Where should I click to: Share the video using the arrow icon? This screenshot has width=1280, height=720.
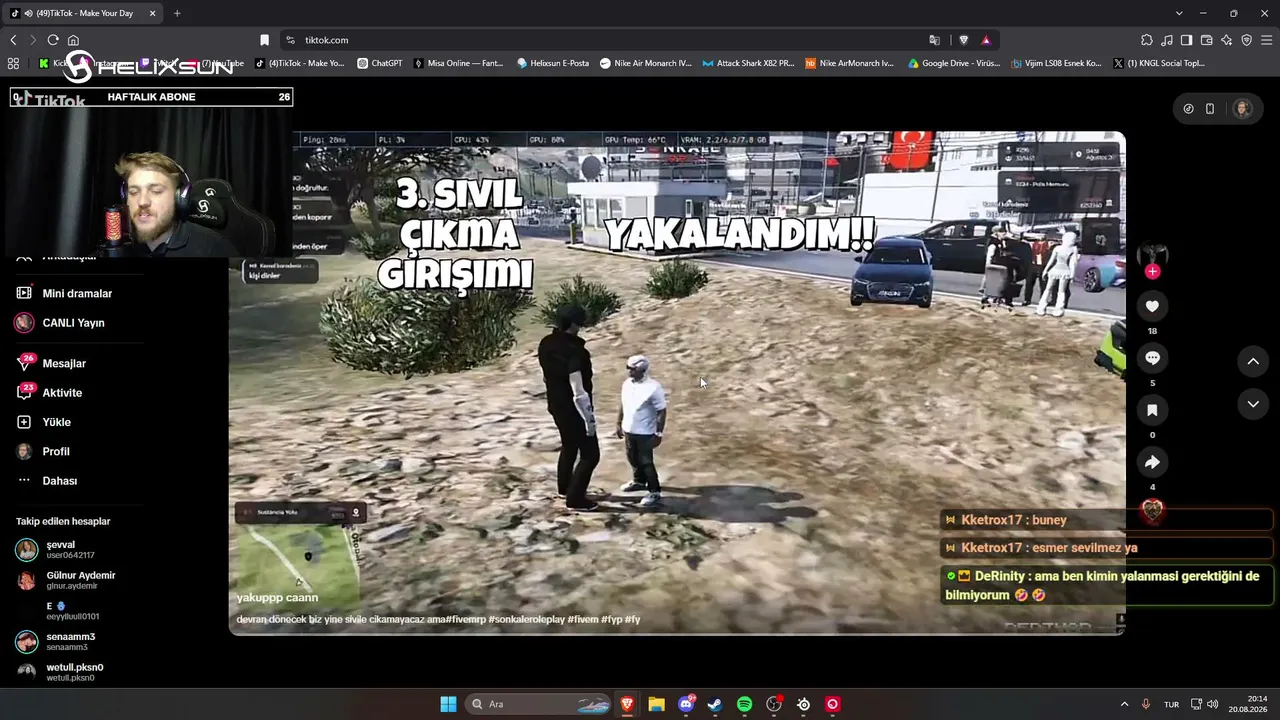point(1152,462)
